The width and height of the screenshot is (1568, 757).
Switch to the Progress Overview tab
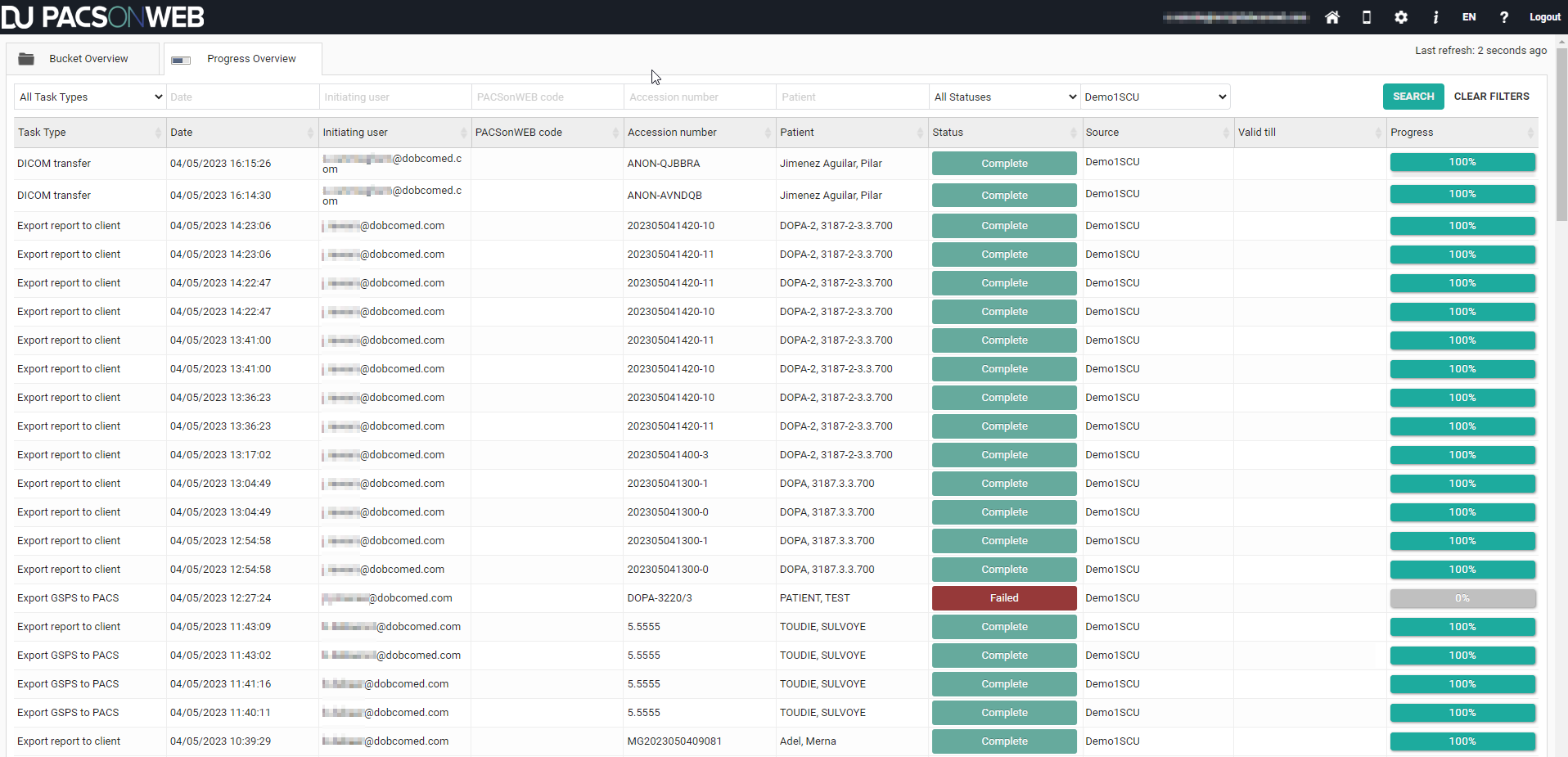243,59
